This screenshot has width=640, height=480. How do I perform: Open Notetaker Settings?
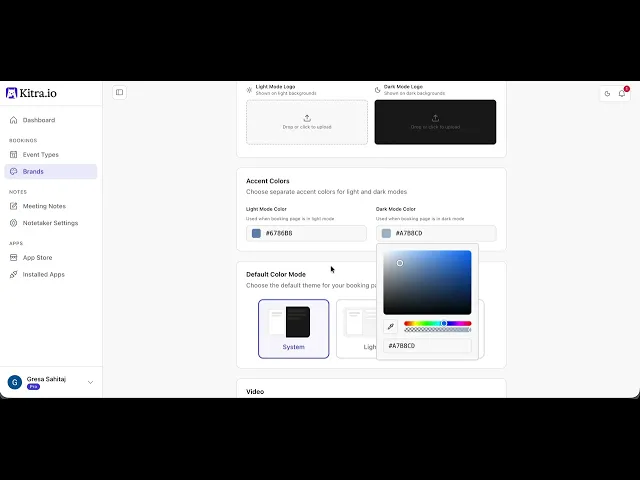pos(51,223)
